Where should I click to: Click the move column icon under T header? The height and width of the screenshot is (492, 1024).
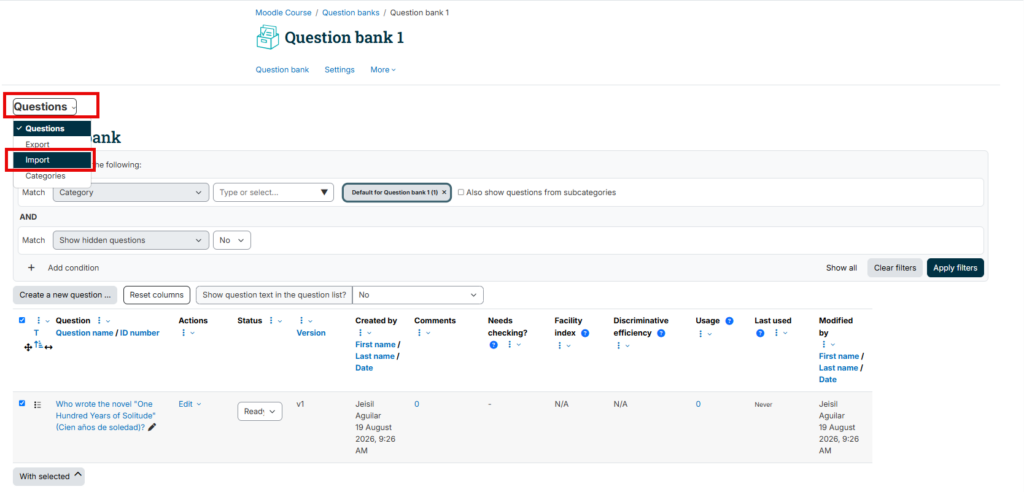point(27,348)
